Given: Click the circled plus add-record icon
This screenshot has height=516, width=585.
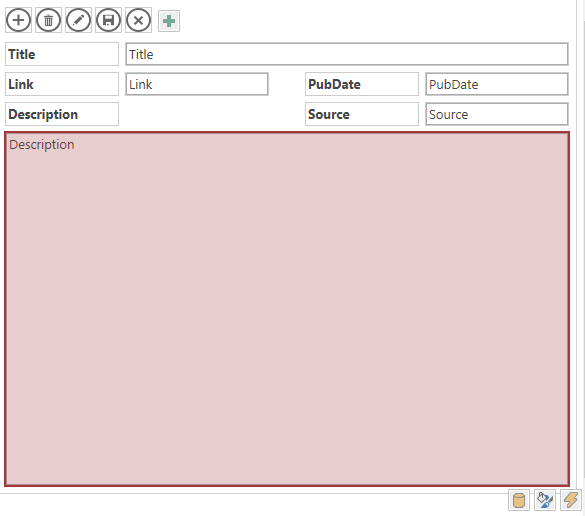Looking at the screenshot, I should (x=18, y=20).
